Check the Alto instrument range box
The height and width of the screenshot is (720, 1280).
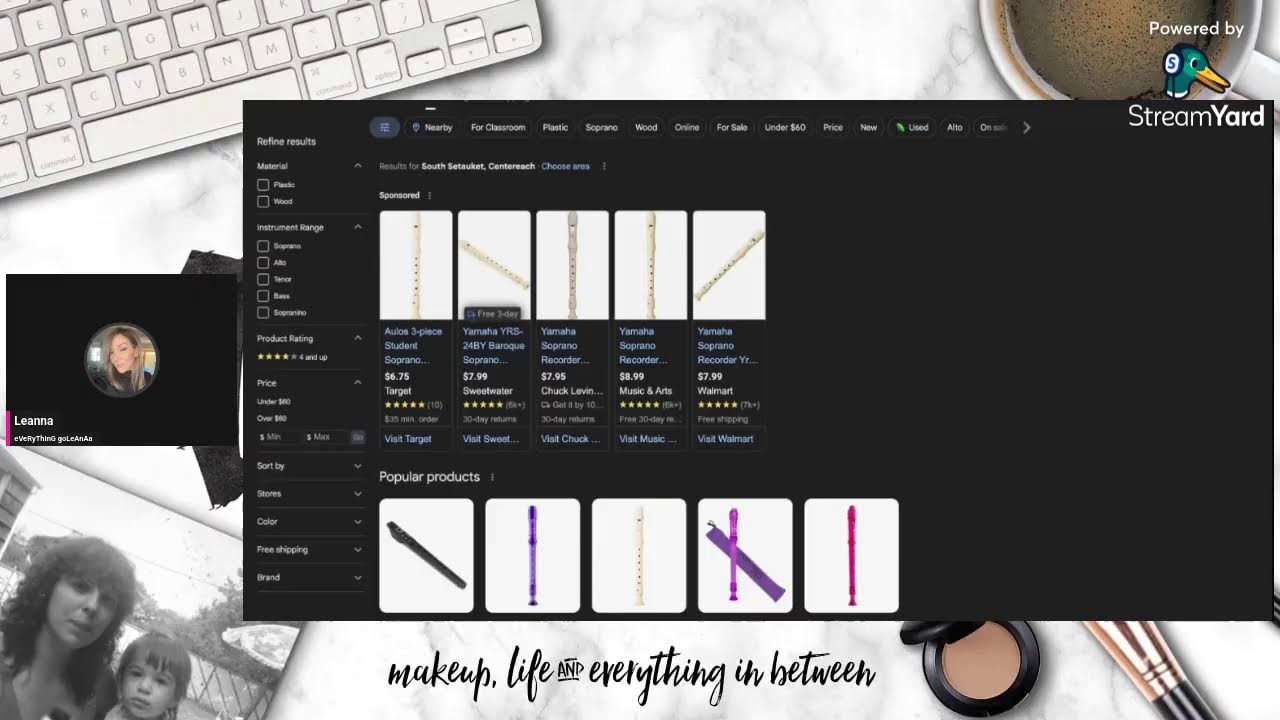[x=263, y=262]
